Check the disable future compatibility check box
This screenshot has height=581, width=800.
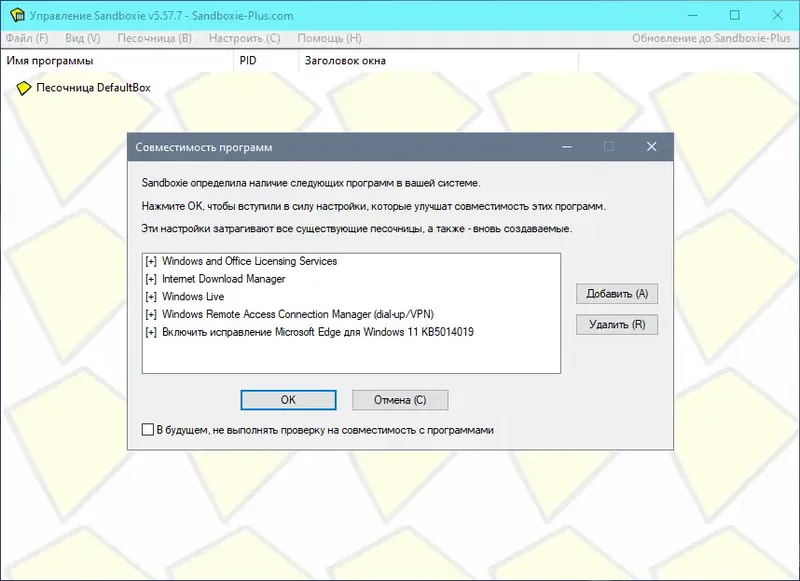[x=147, y=430]
